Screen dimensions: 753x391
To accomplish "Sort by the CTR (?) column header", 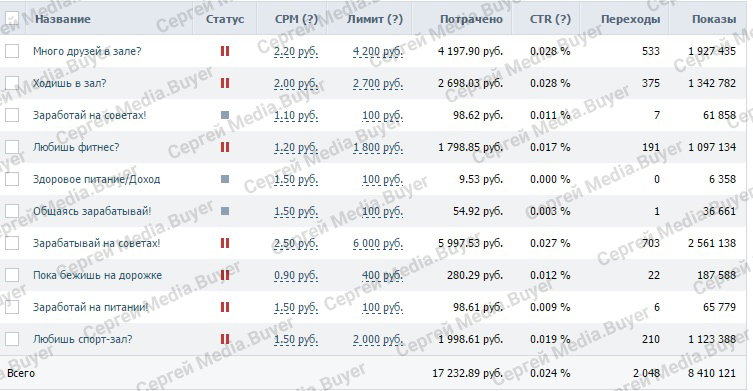I will pyautogui.click(x=550, y=19).
